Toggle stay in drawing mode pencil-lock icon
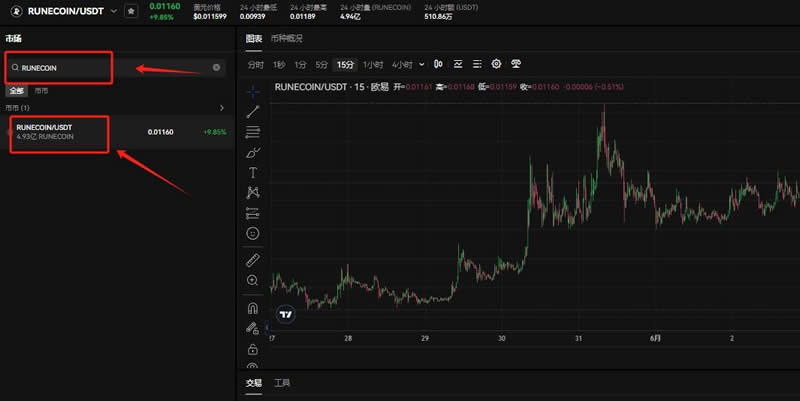This screenshot has height=401, width=800. click(253, 329)
